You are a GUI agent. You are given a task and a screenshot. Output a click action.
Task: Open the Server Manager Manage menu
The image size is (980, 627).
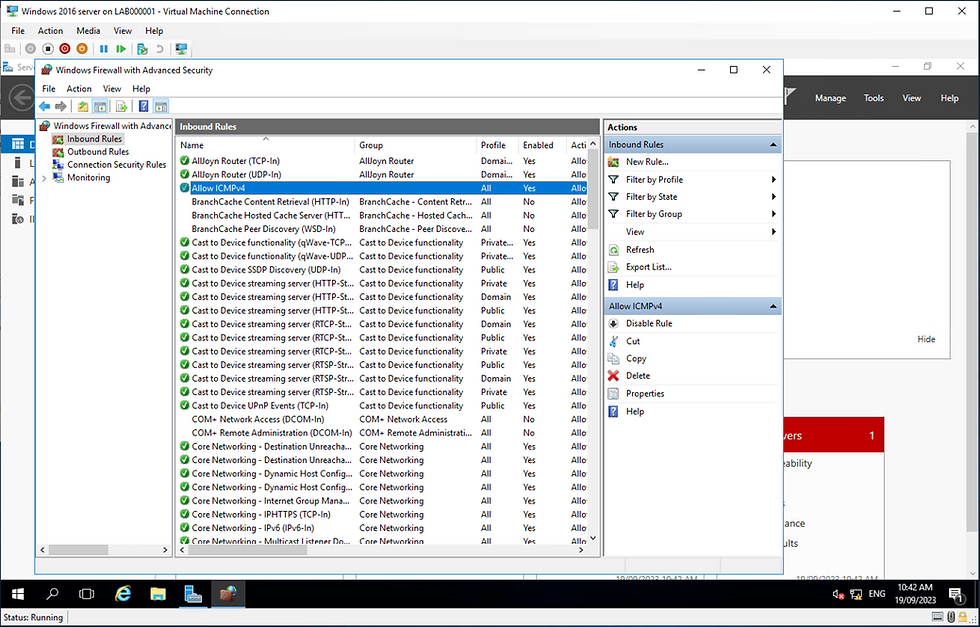(x=830, y=98)
